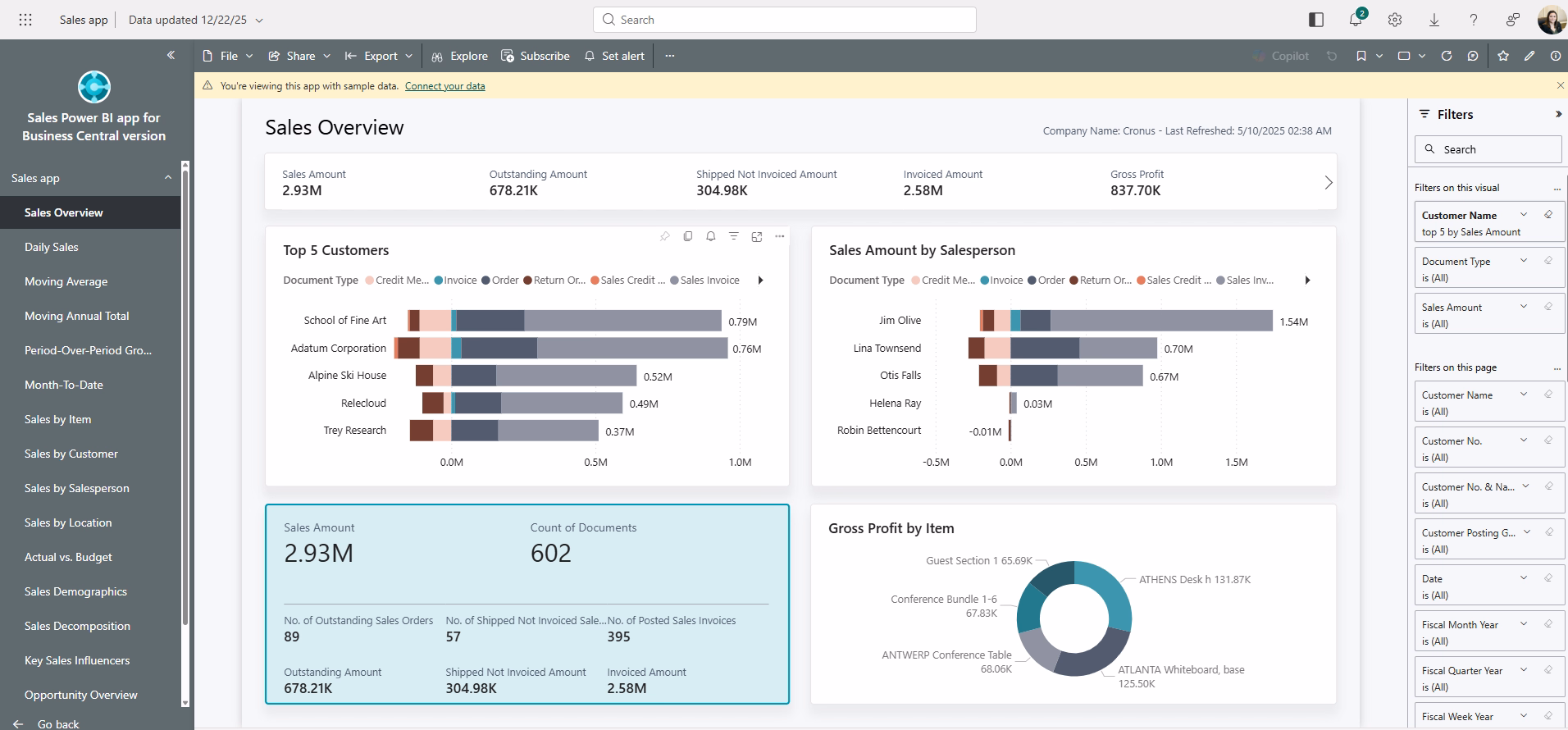Toggle the navigation pane layout icon
The image size is (1568, 730).
pos(1316,20)
